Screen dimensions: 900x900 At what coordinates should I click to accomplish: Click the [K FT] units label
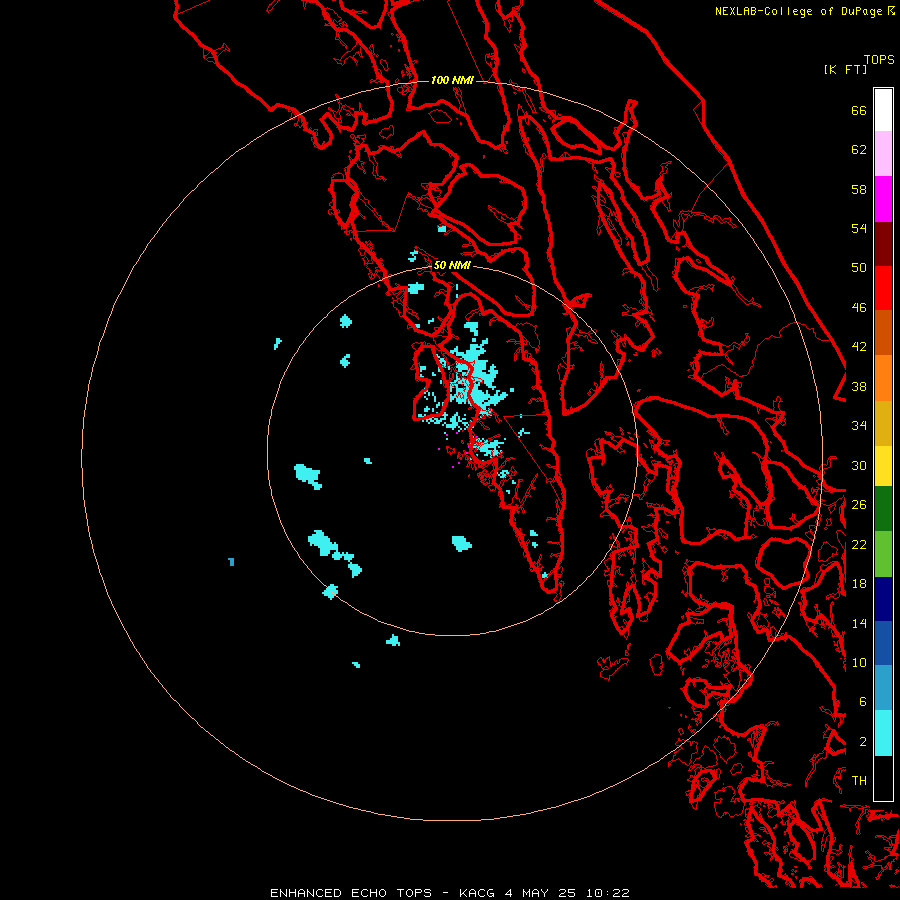(845, 69)
